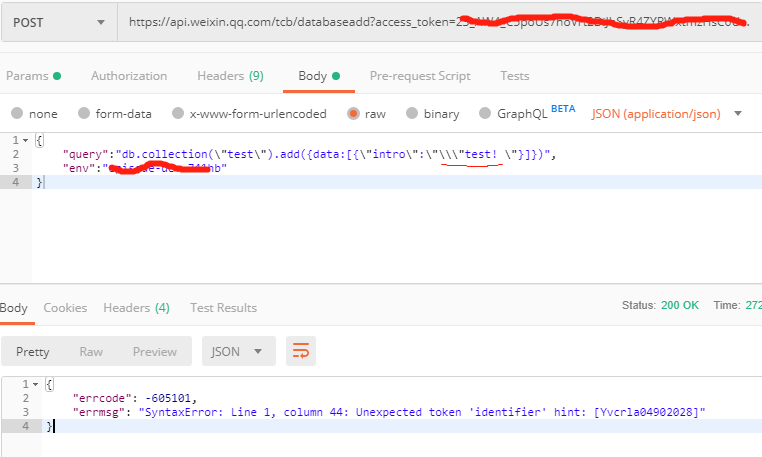Open the JSON (application/json) content type dropdown

pos(667,114)
